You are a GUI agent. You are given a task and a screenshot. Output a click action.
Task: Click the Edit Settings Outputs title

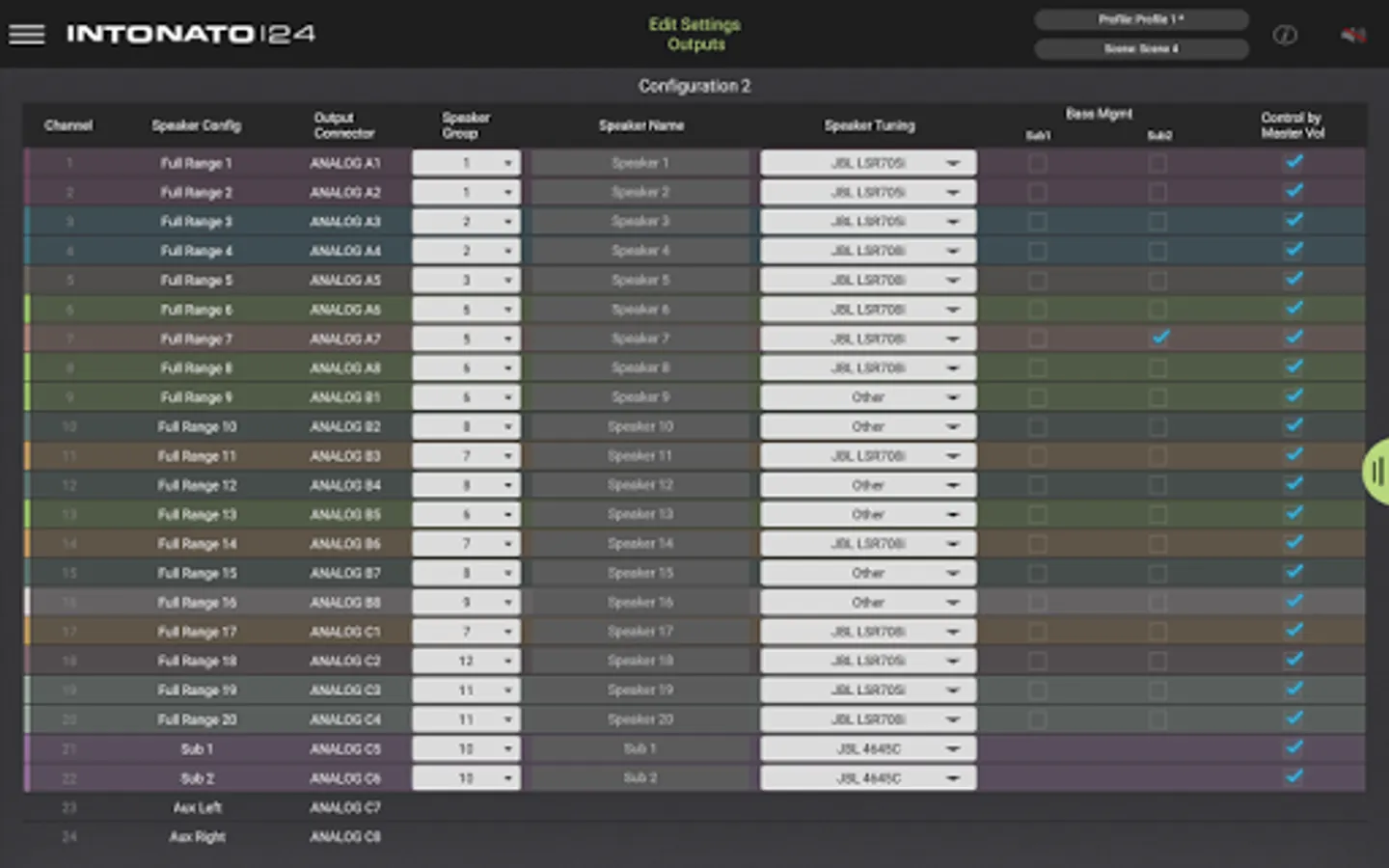(x=694, y=34)
